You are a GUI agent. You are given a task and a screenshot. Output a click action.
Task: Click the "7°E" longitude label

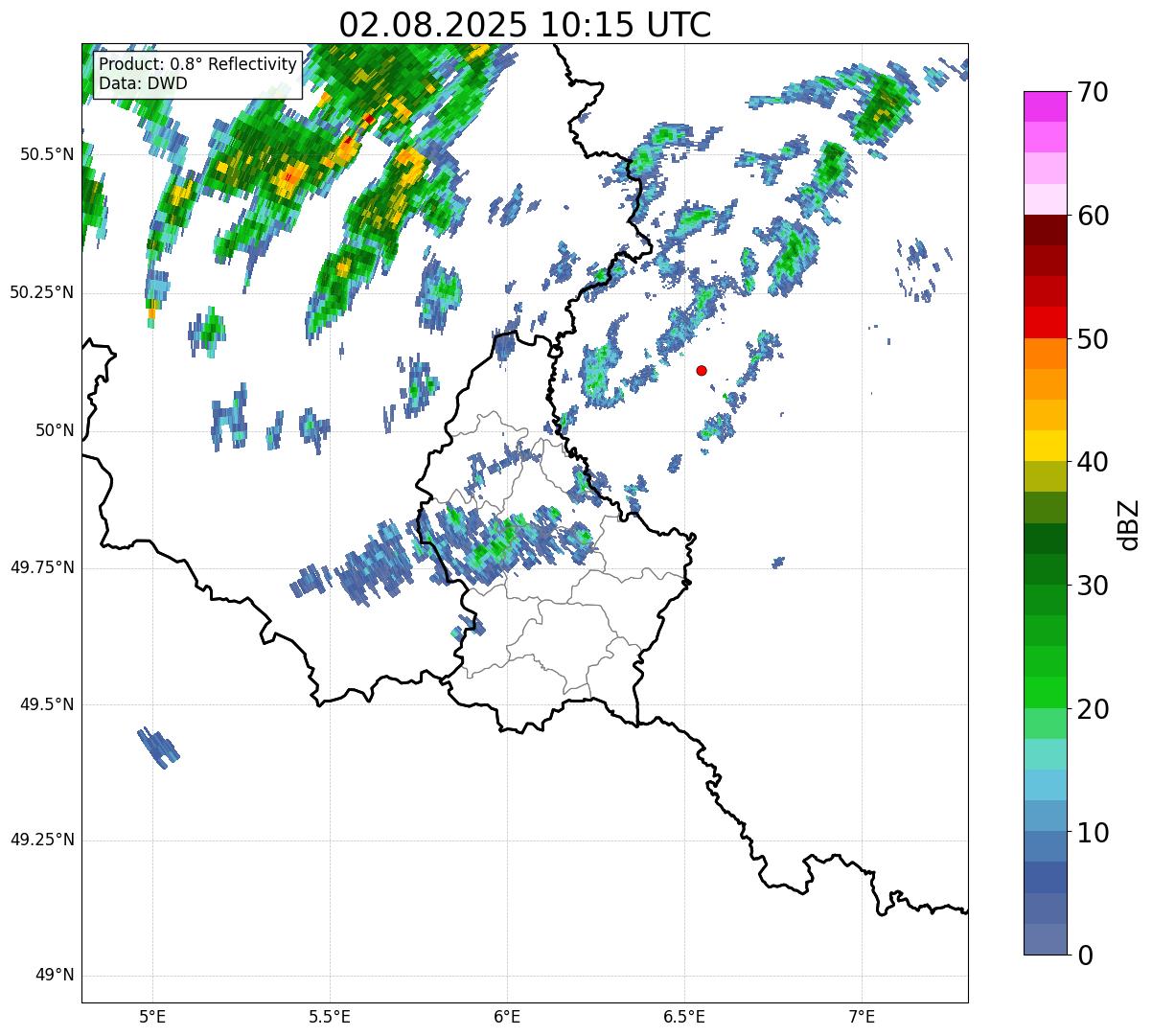click(863, 1017)
